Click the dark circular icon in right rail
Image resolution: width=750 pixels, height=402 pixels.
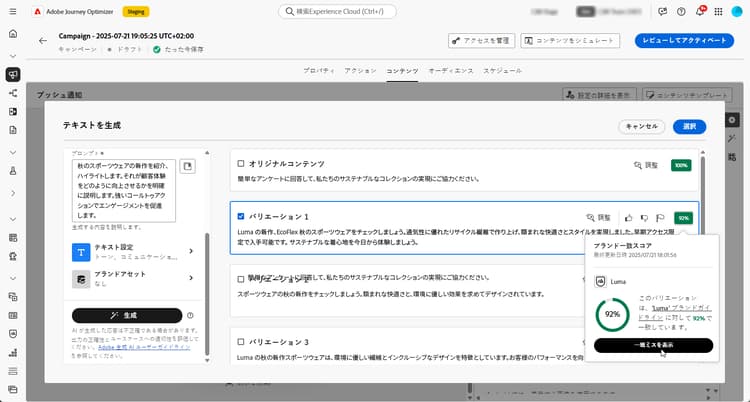click(x=732, y=120)
